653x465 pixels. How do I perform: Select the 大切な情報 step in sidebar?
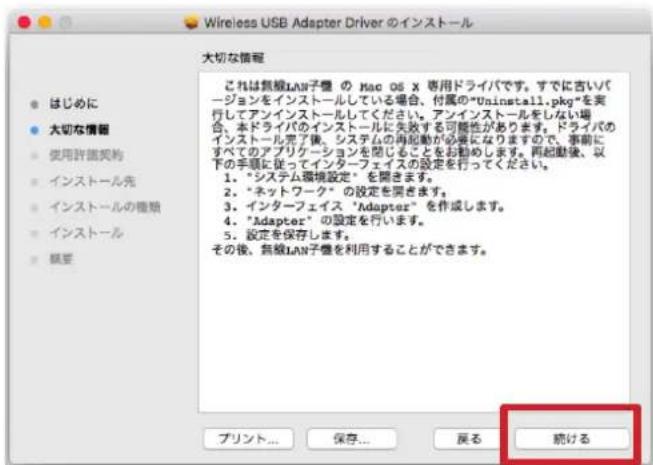[x=79, y=130]
